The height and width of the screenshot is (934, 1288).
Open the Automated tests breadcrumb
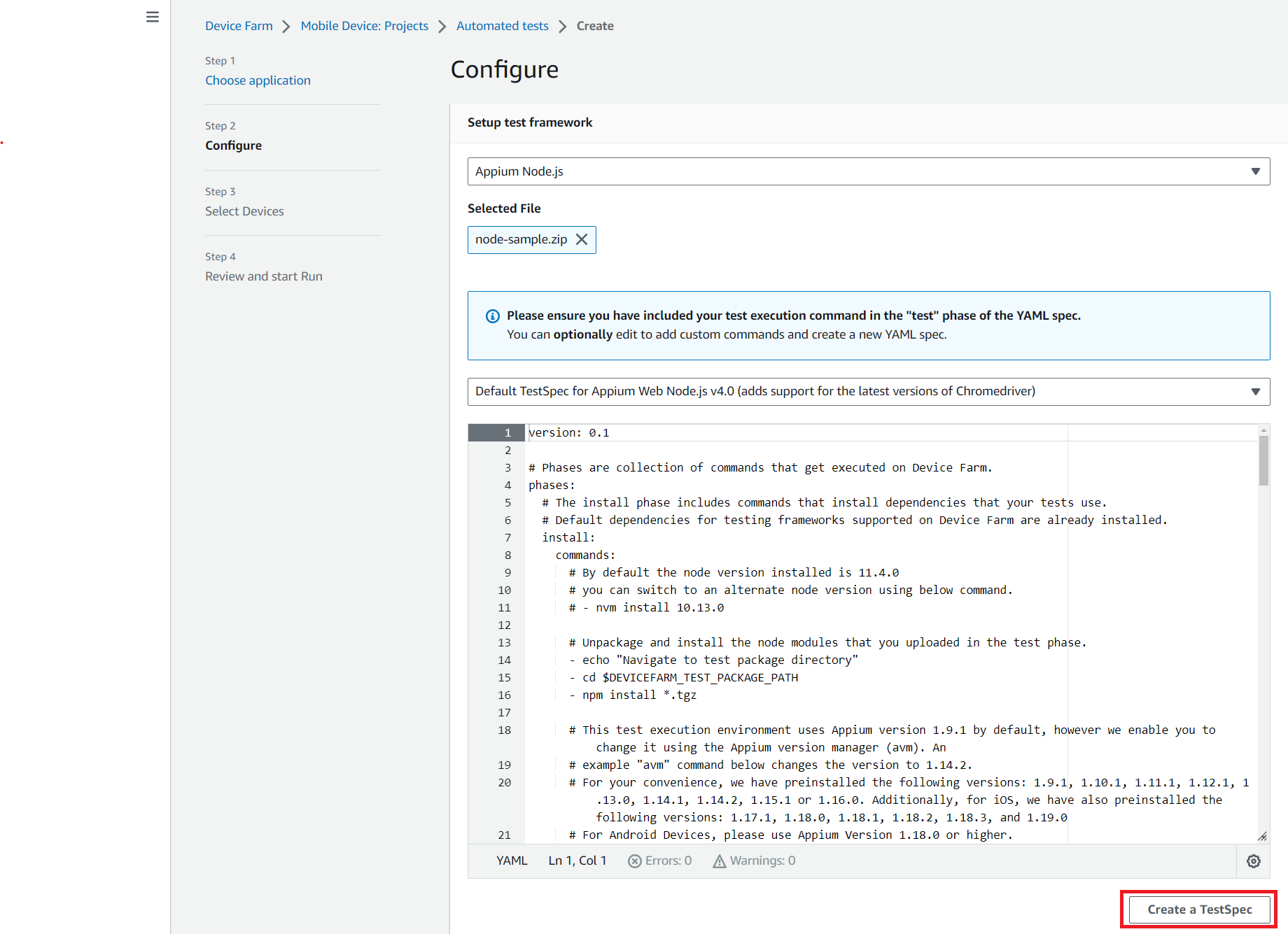pos(502,26)
